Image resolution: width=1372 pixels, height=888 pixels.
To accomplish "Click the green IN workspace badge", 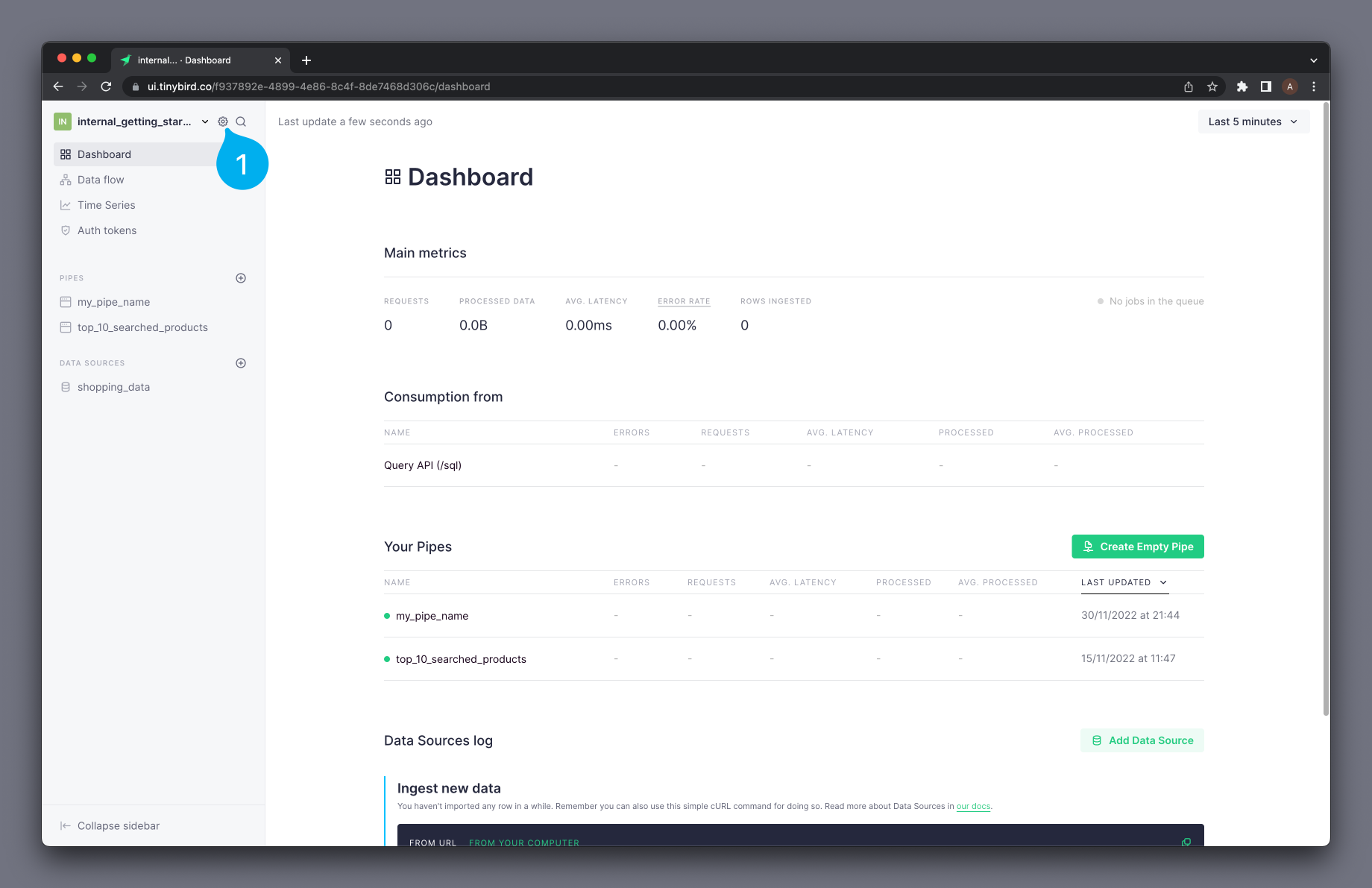I will coord(63,122).
